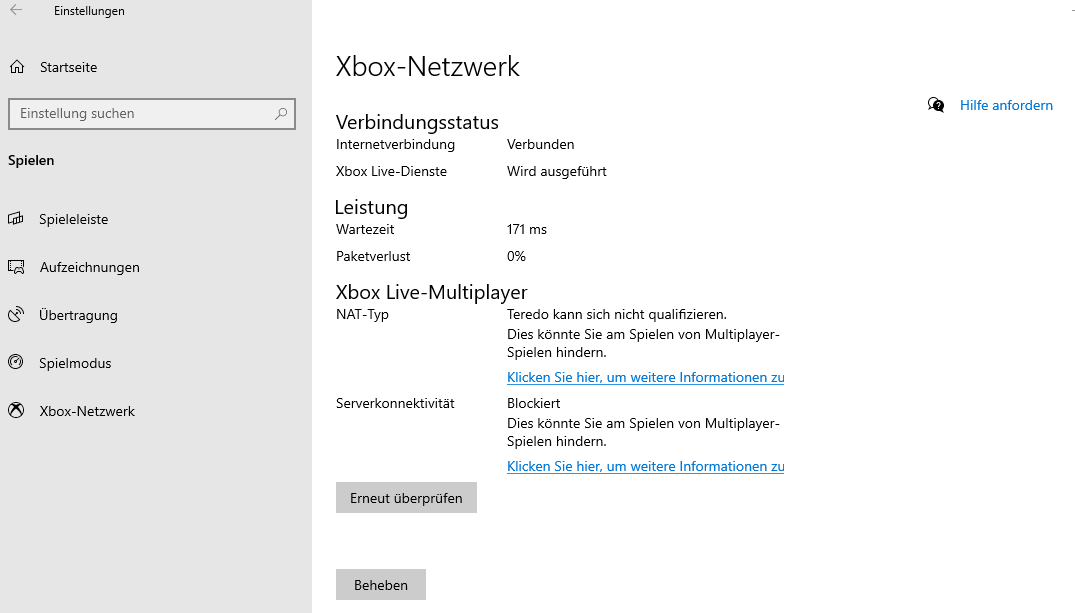Click the Verbunden status value
Image resolution: width=1075 pixels, height=613 pixels.
click(540, 145)
